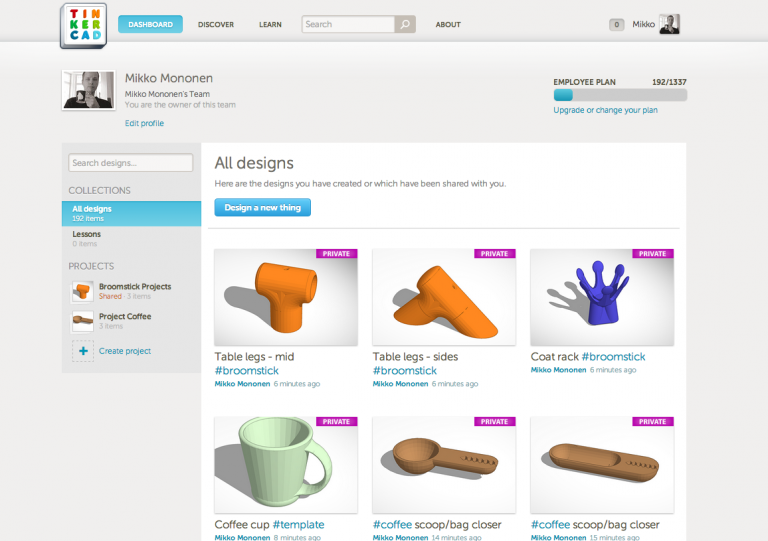Go to the Discover menu
The height and width of the screenshot is (541, 768).
(x=216, y=24)
